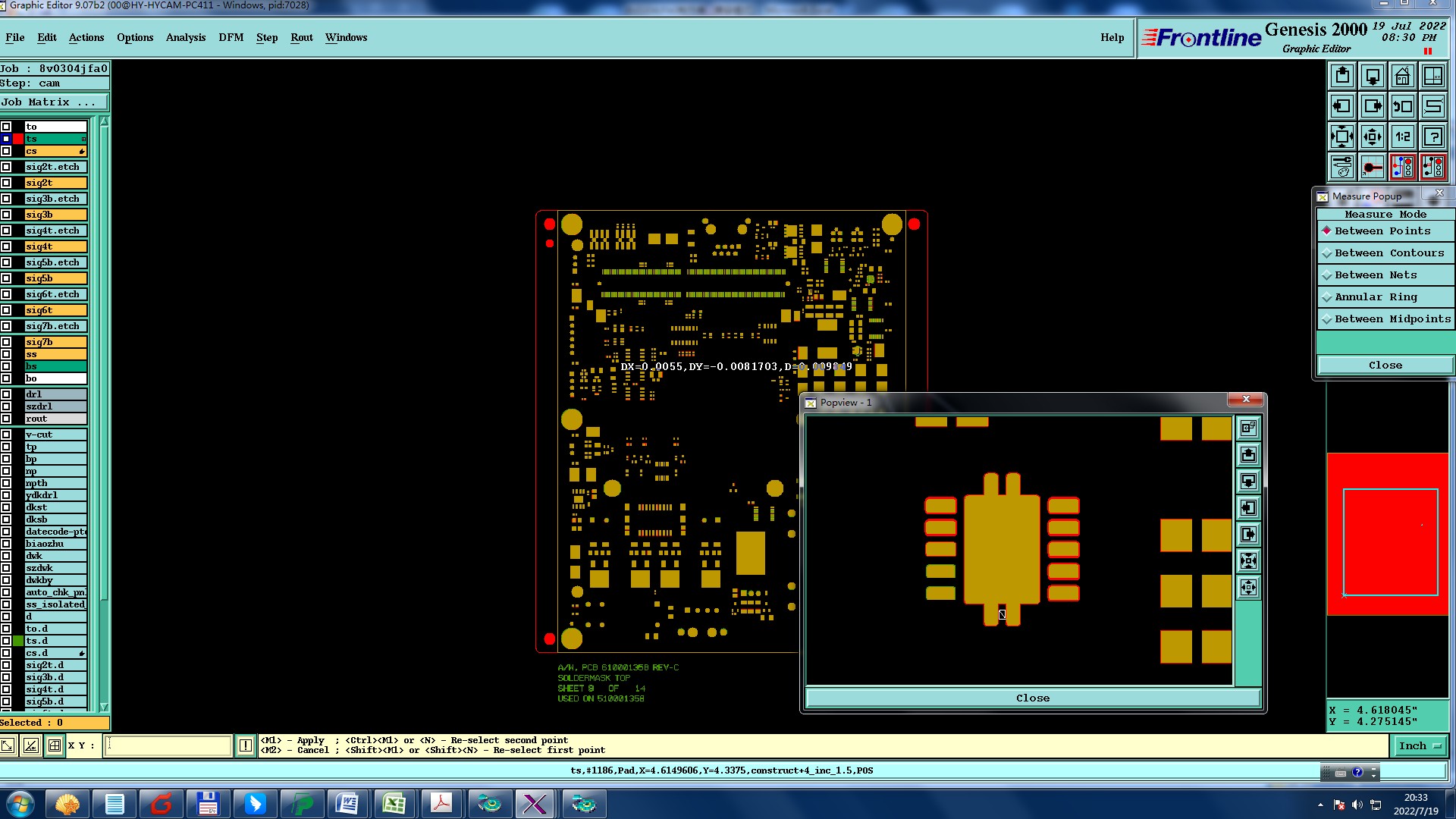
Task: Open the Analysis menu
Action: (185, 38)
